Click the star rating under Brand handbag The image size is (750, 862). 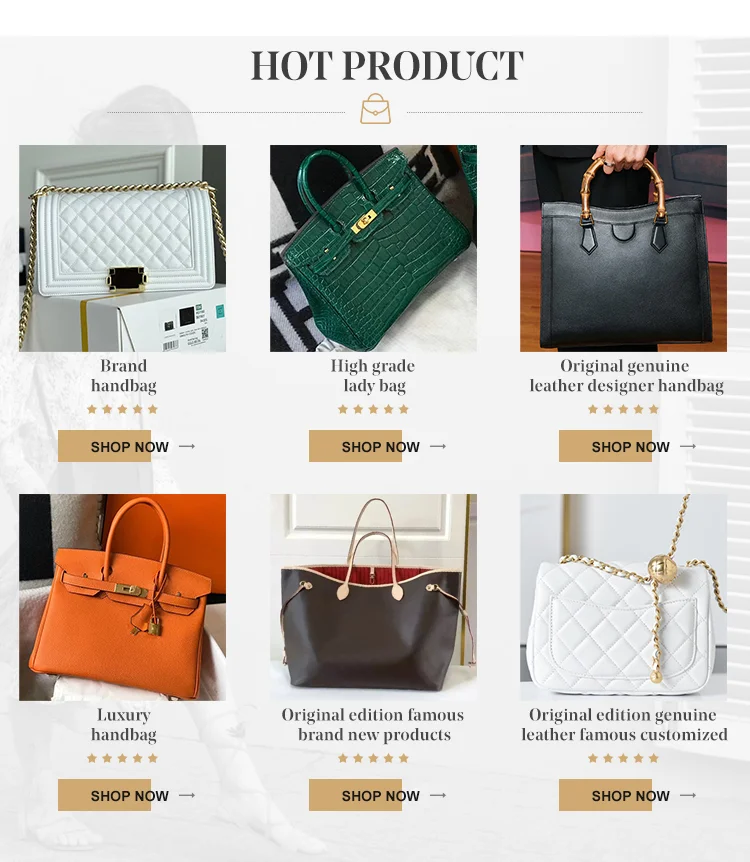point(123,409)
